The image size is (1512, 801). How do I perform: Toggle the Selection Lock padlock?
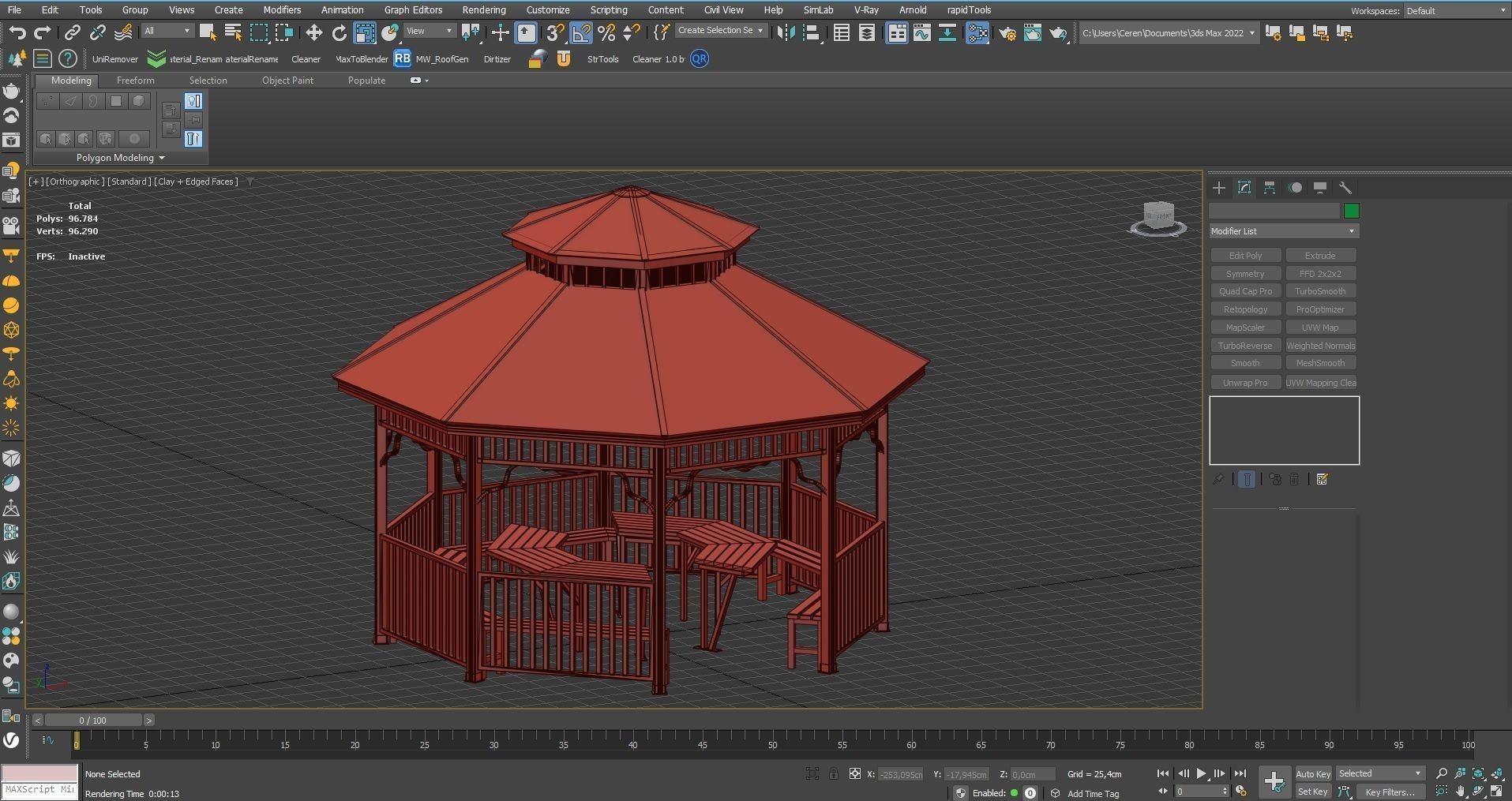(x=834, y=774)
